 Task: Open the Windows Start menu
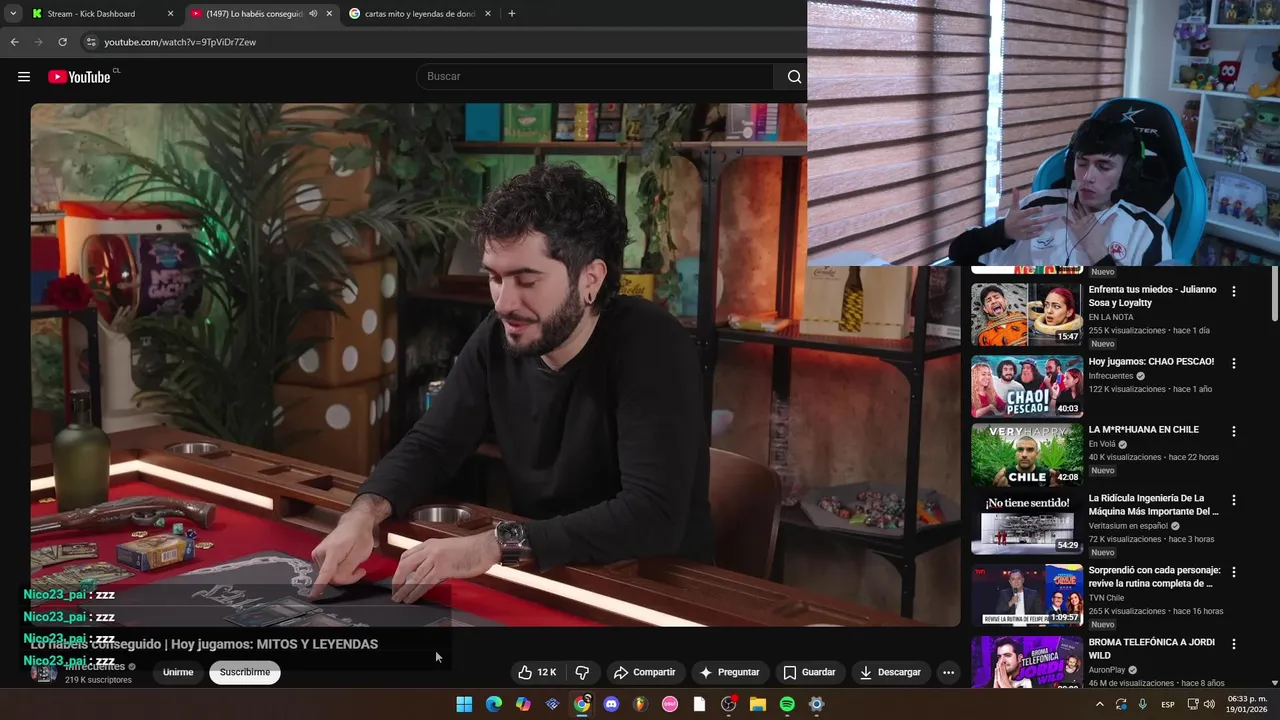pos(464,704)
